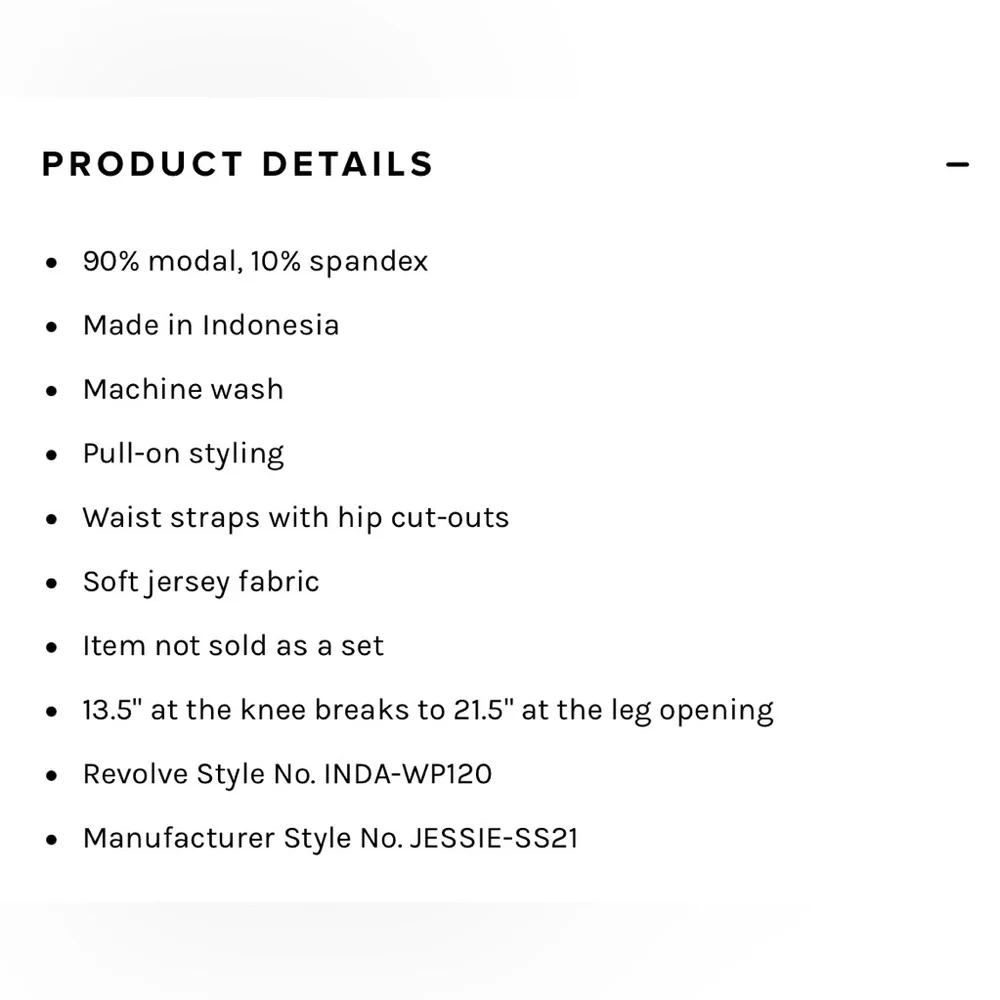The width and height of the screenshot is (1000, 1000).
Task: Click "Item not sold as a set"
Action: pyautogui.click(x=233, y=646)
